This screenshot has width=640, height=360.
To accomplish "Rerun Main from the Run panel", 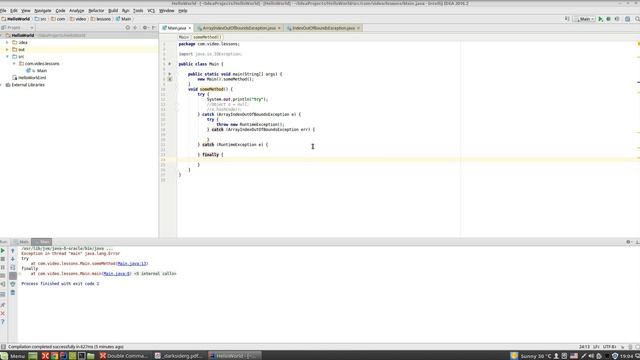I will (x=3, y=251).
